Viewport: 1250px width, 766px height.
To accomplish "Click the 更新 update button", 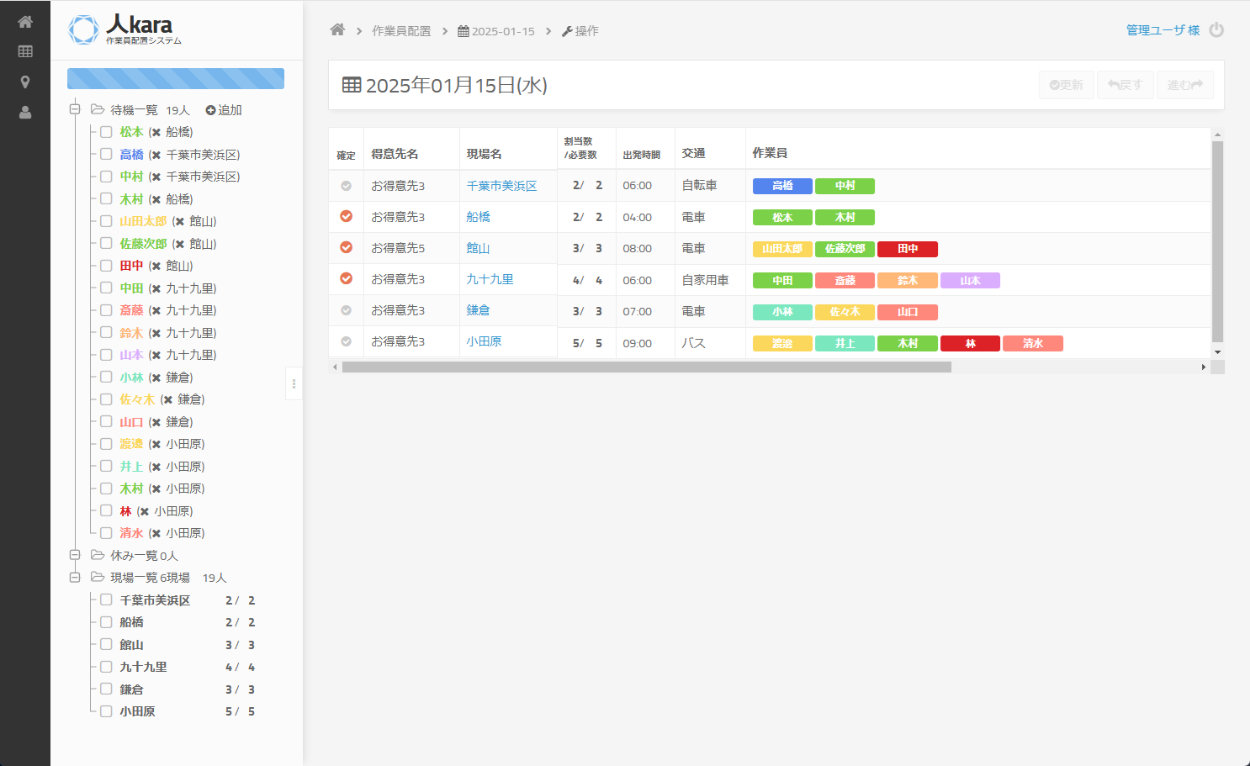I will pos(1066,85).
